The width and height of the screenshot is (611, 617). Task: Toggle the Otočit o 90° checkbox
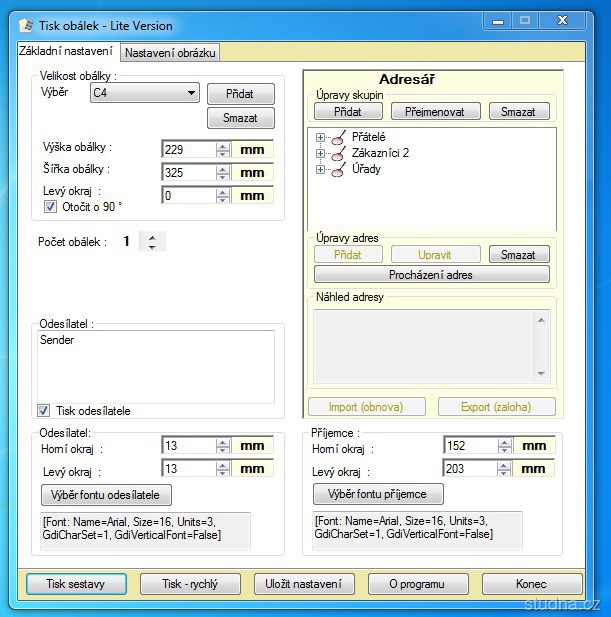(50, 207)
